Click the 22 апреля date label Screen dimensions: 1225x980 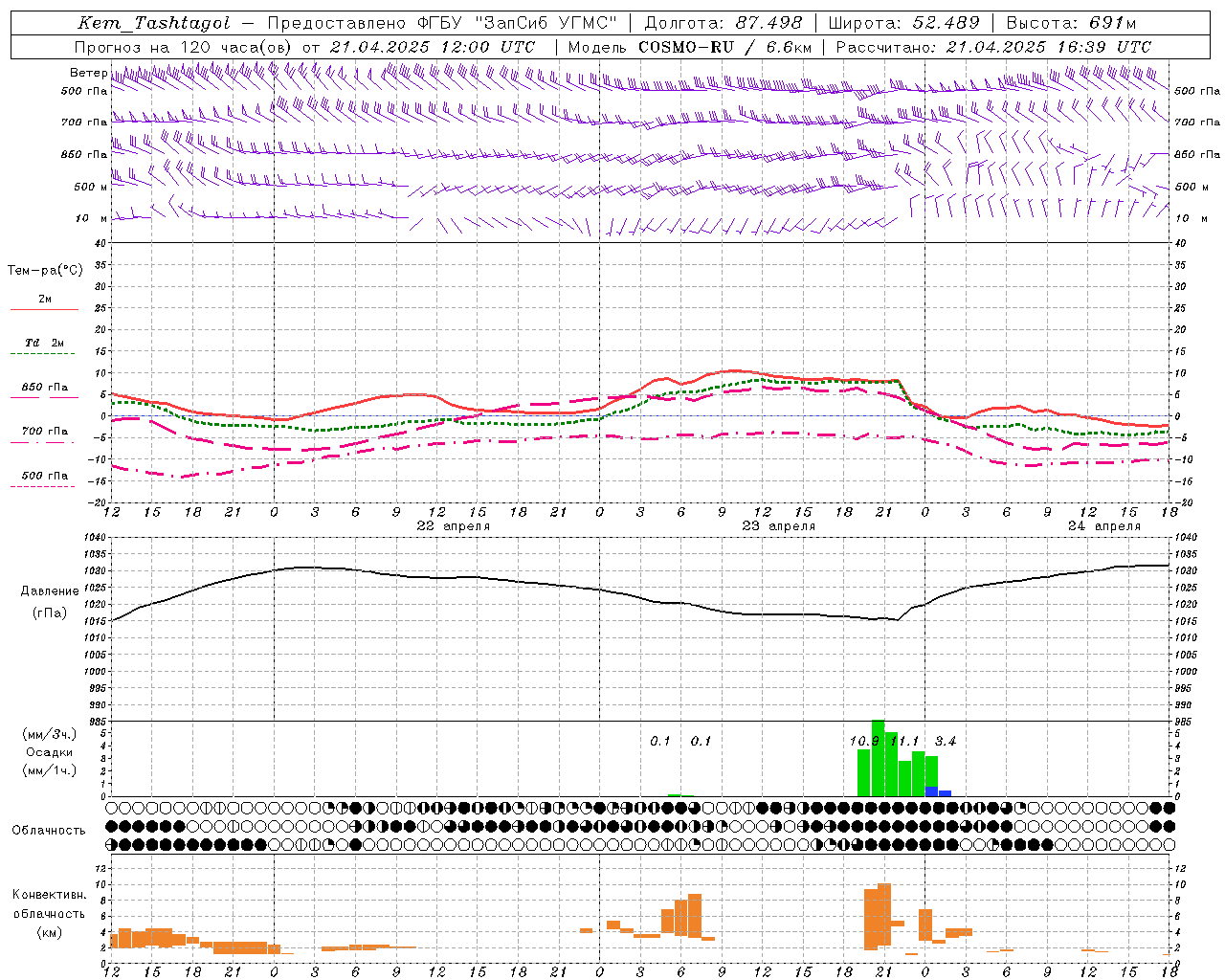coord(454,526)
